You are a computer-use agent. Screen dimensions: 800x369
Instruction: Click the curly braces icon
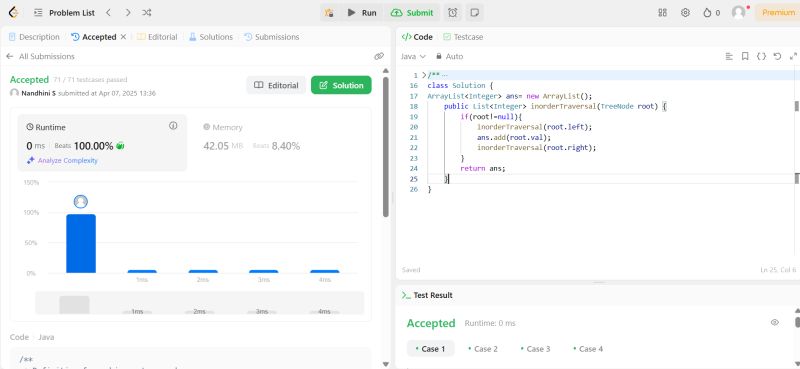(761, 56)
